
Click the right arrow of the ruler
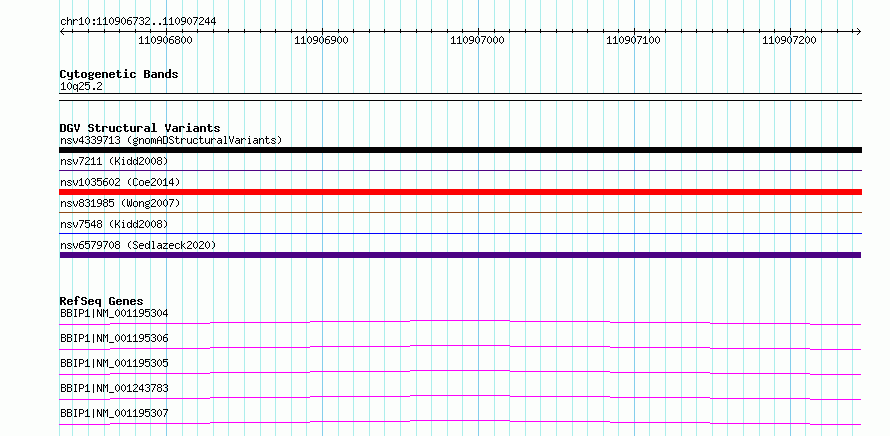pos(858,31)
